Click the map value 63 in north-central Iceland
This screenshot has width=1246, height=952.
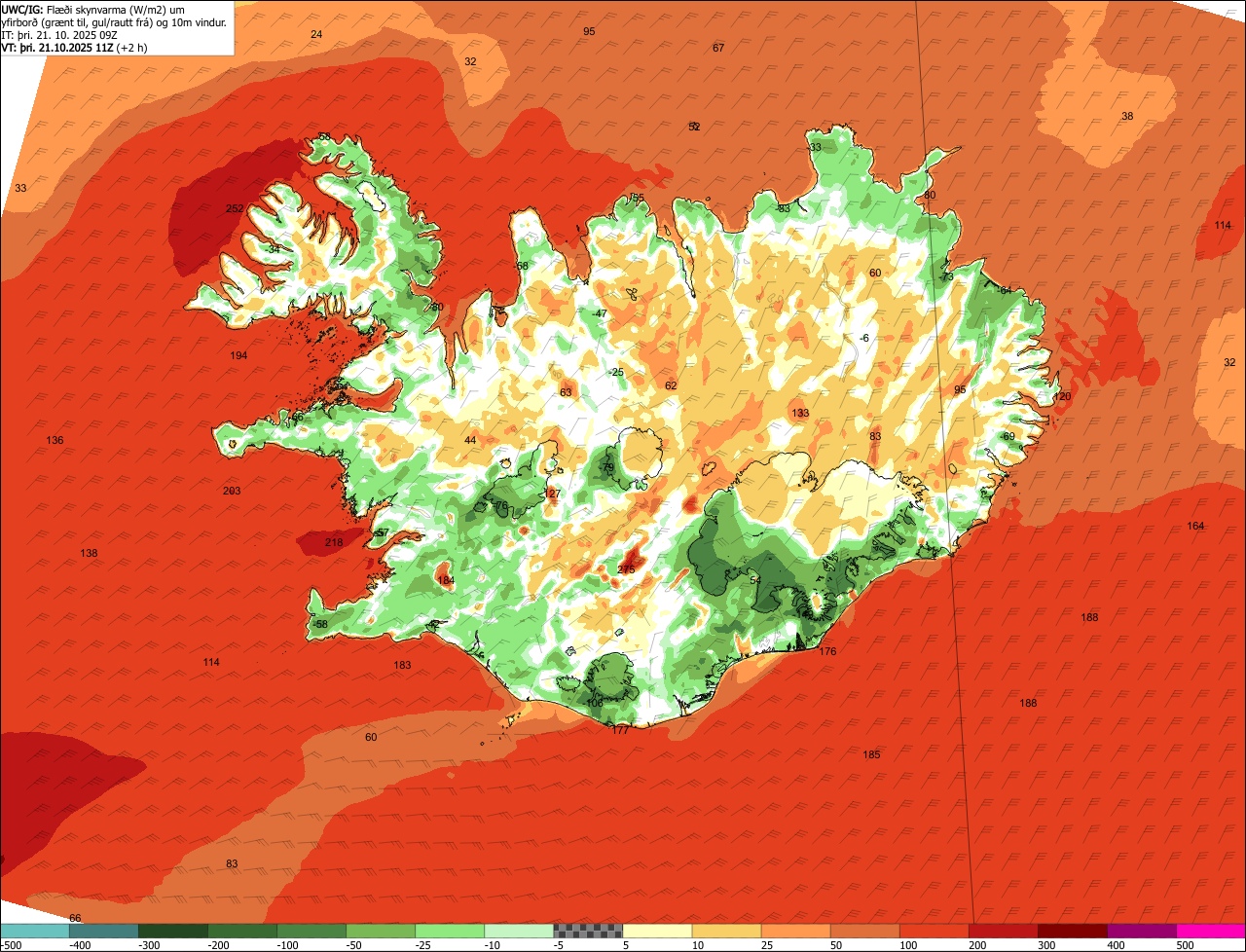566,392
